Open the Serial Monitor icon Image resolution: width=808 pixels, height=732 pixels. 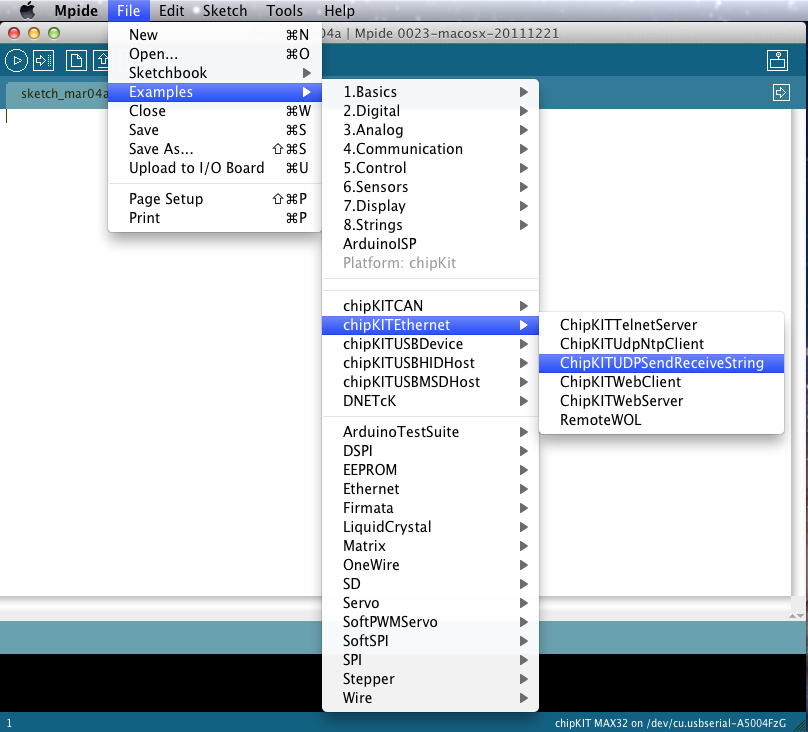(777, 60)
